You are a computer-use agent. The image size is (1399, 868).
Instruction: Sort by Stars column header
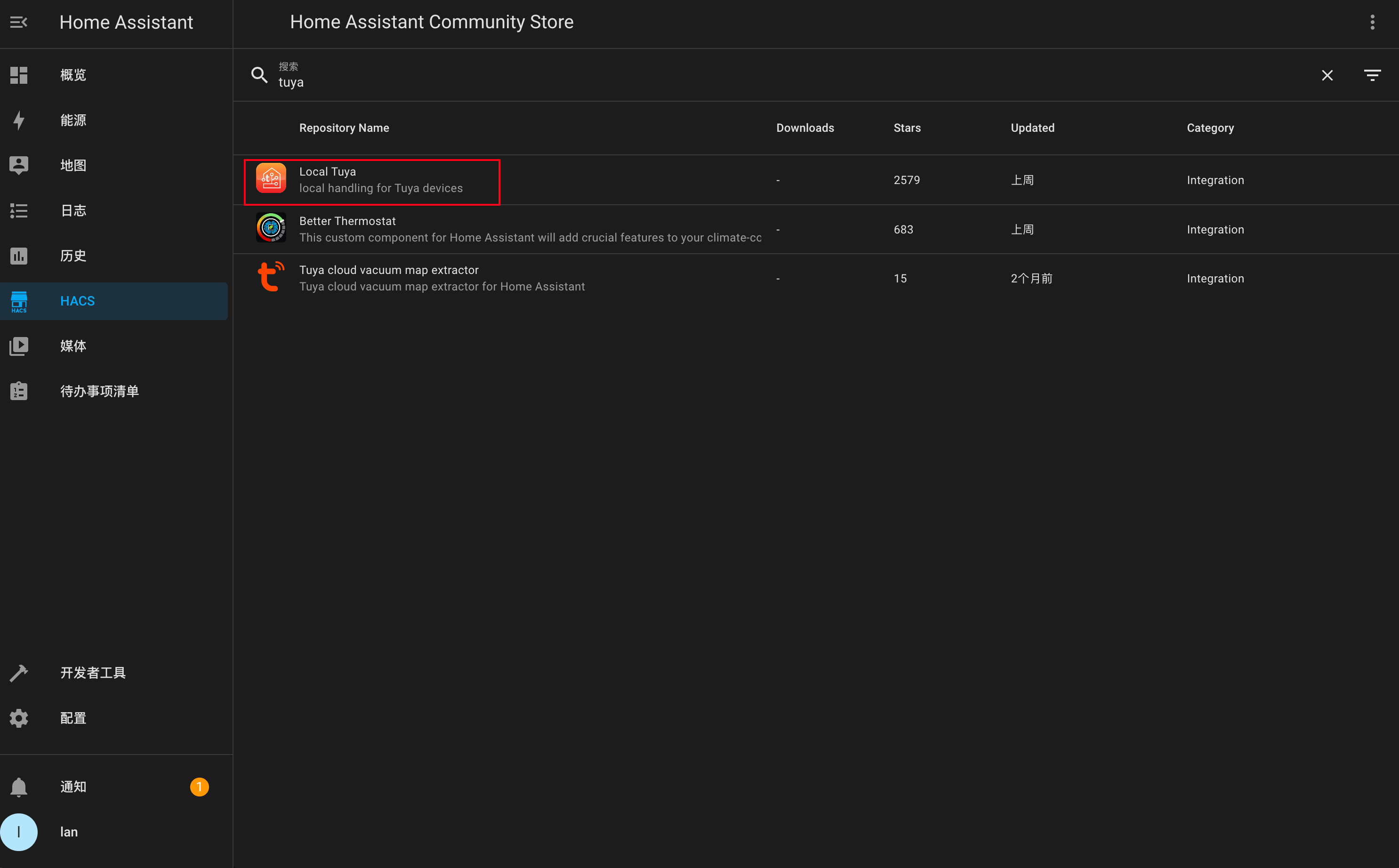[907, 128]
